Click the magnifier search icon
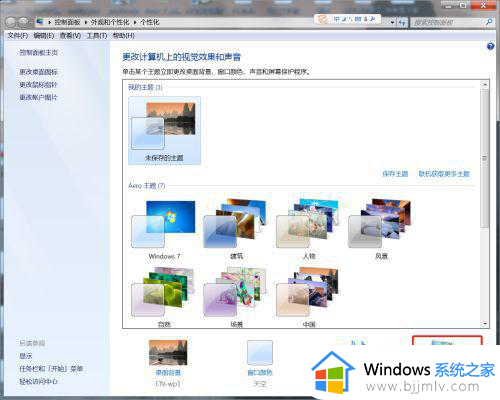Screen dimensions: 500x400 [x=489, y=22]
